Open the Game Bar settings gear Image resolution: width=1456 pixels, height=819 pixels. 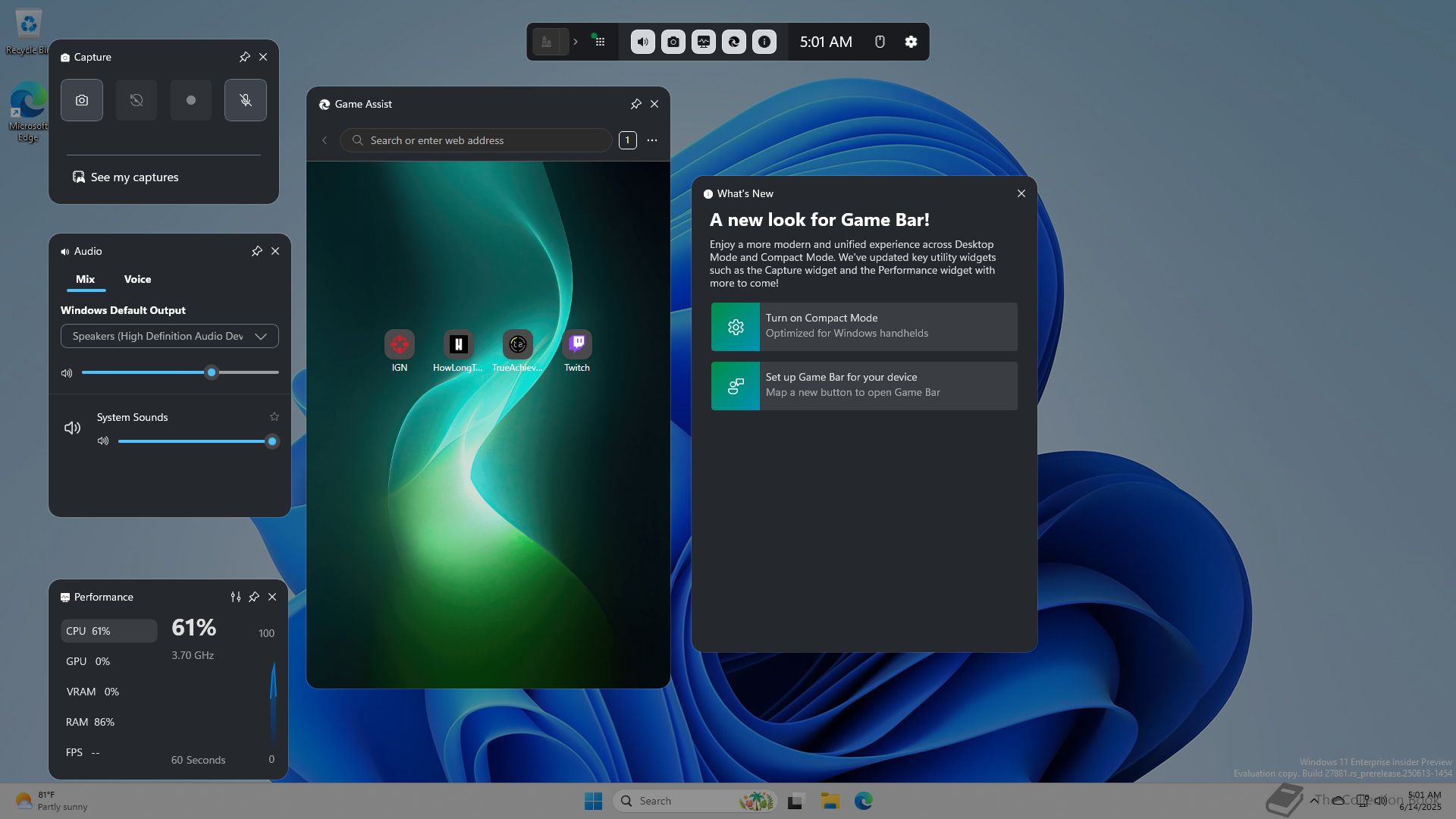click(x=911, y=42)
